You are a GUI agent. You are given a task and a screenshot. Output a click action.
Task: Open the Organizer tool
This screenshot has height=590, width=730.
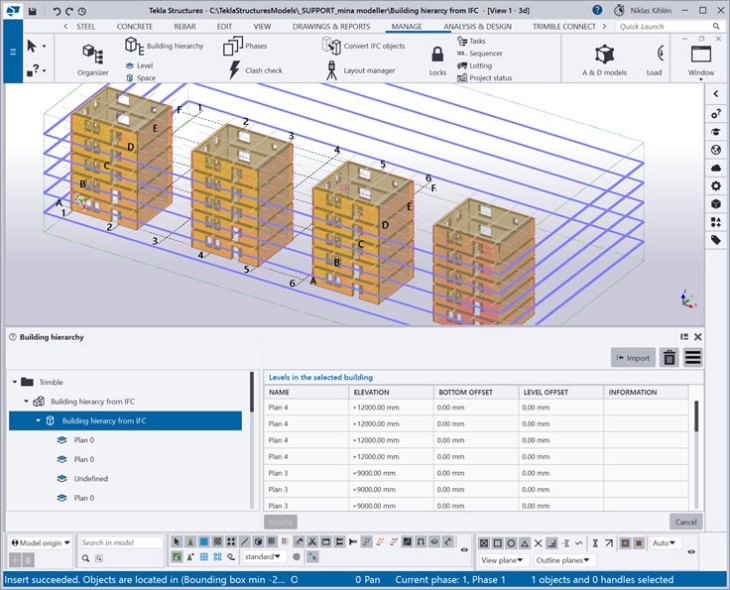pyautogui.click(x=92, y=57)
